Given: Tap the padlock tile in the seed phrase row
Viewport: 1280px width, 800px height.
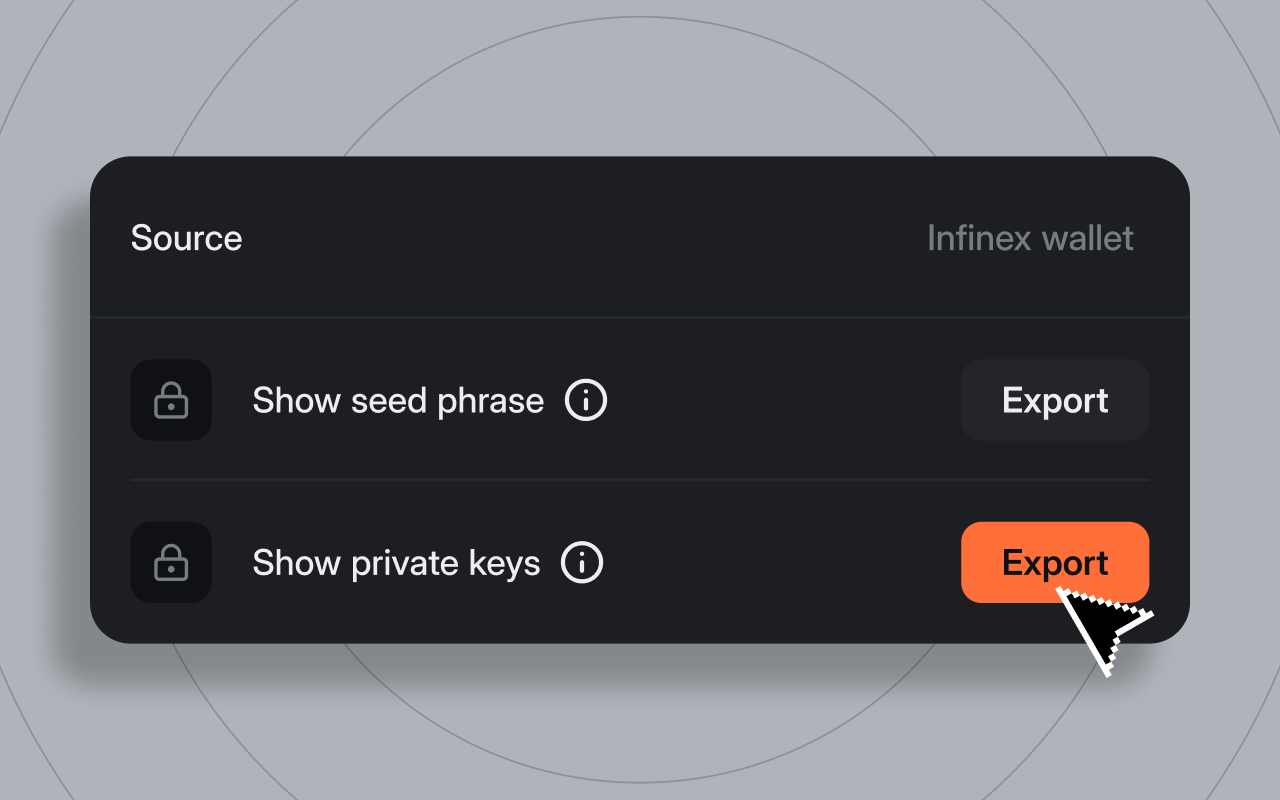Looking at the screenshot, I should 171,400.
